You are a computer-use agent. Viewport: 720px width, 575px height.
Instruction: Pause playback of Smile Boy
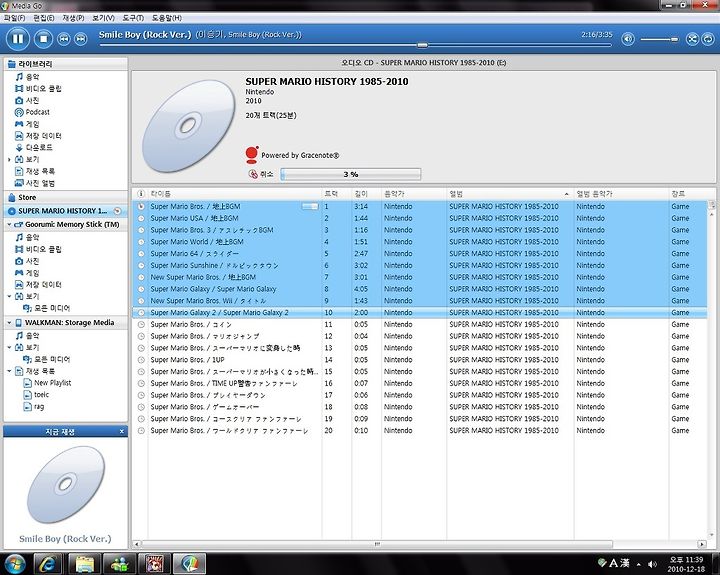point(17,39)
